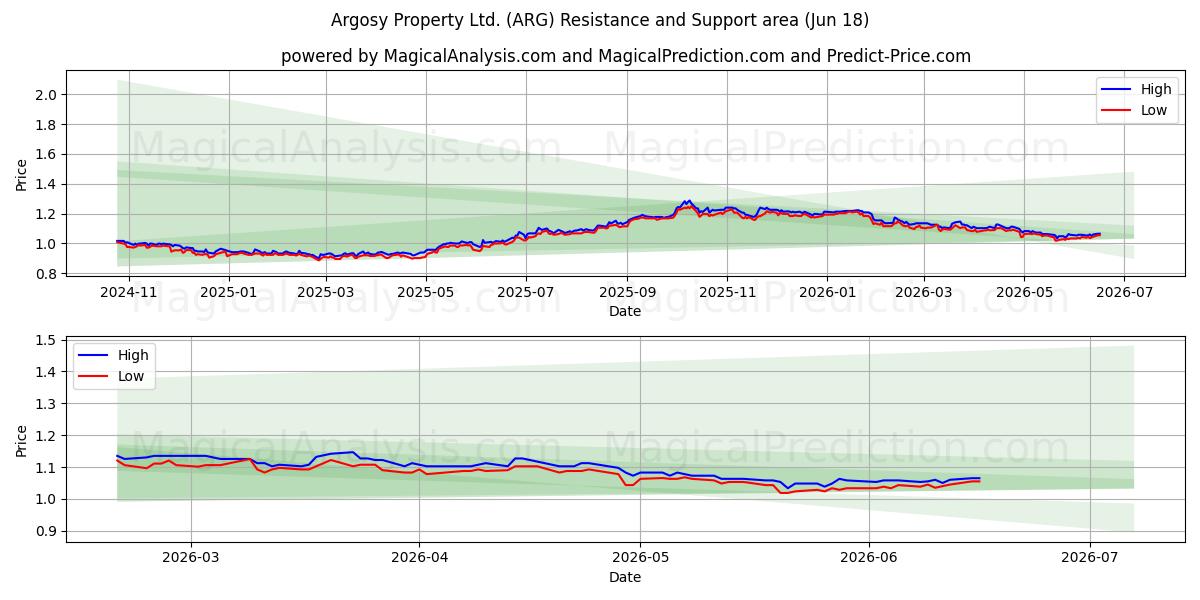The height and width of the screenshot is (600, 1200).
Task: Click the '0.8' price tick label
Action: [x=48, y=273]
